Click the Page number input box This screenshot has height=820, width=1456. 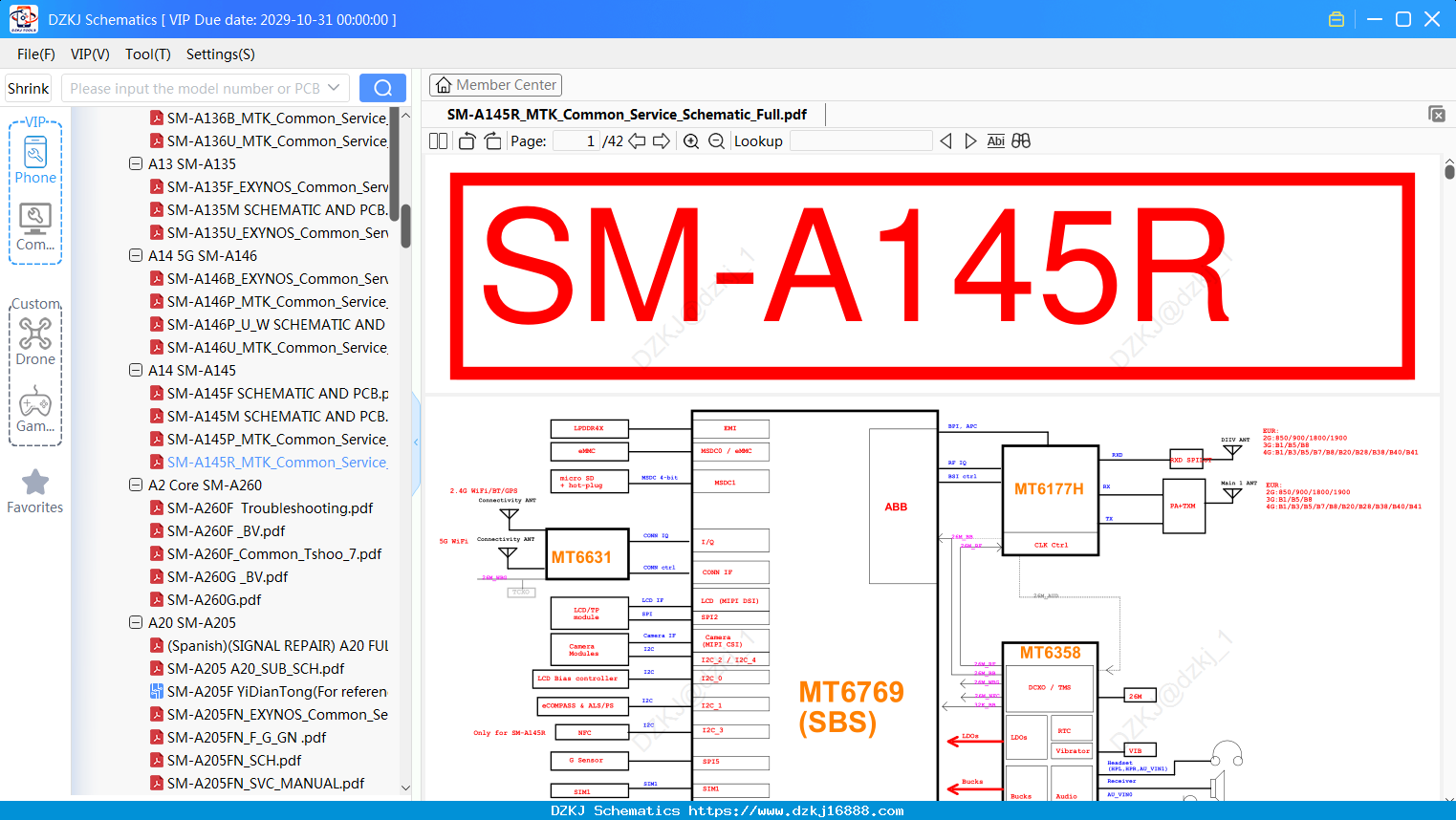(x=576, y=141)
